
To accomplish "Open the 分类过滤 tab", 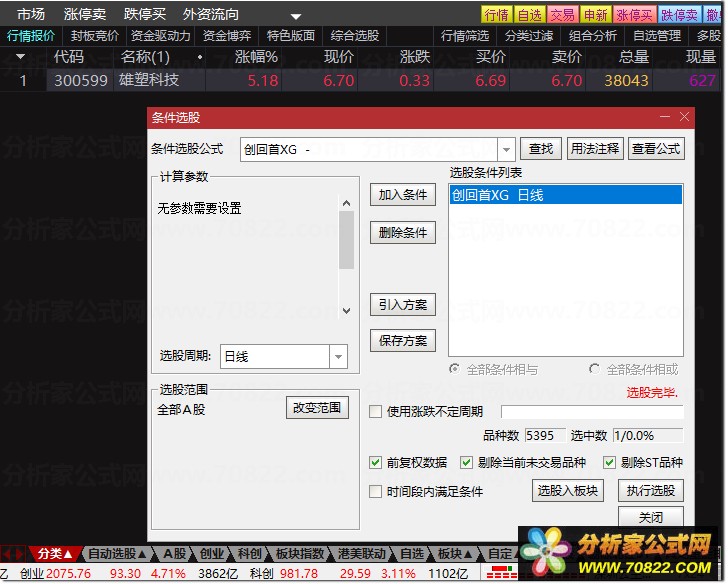I will coord(529,36).
